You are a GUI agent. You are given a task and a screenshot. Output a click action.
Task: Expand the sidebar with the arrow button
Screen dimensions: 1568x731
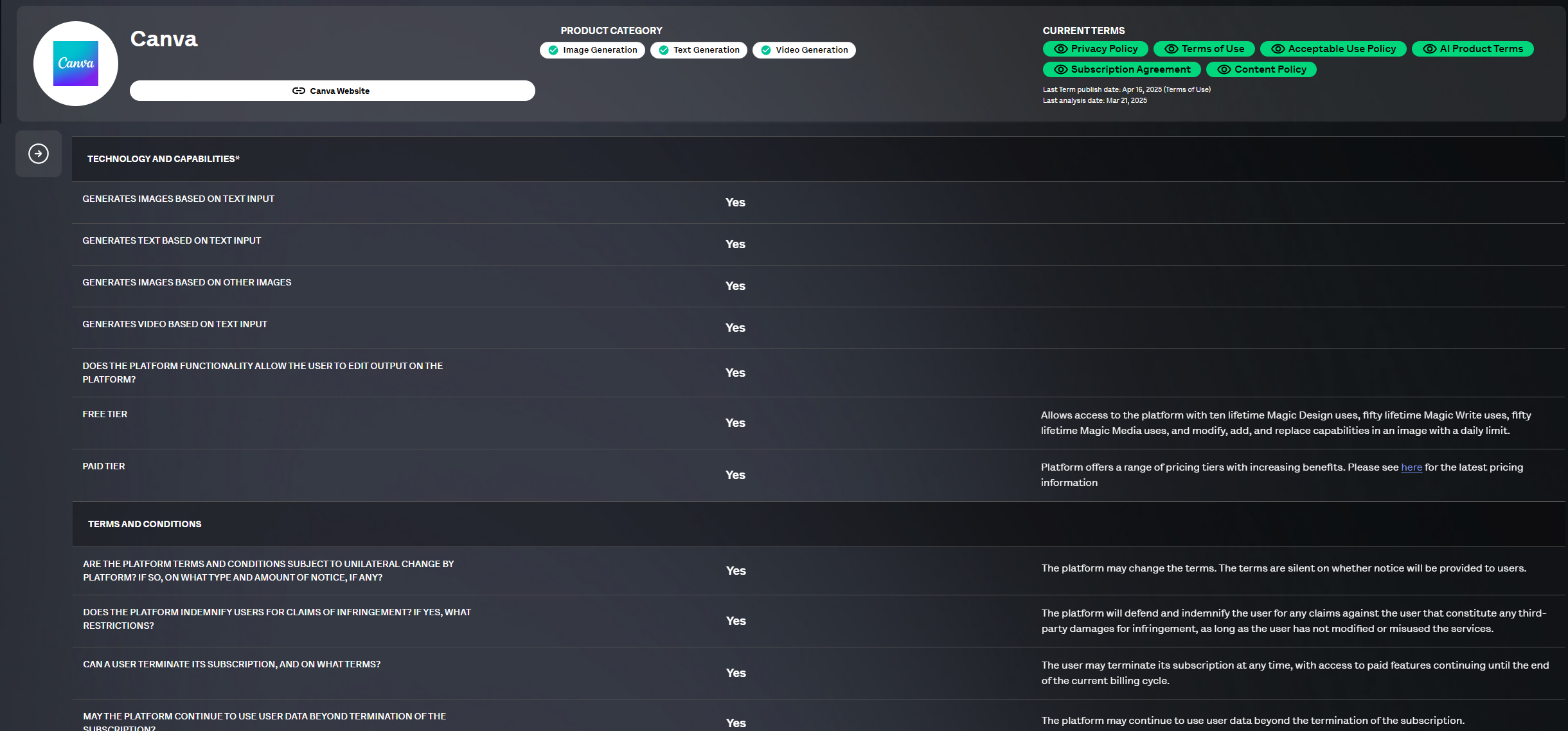coord(39,154)
